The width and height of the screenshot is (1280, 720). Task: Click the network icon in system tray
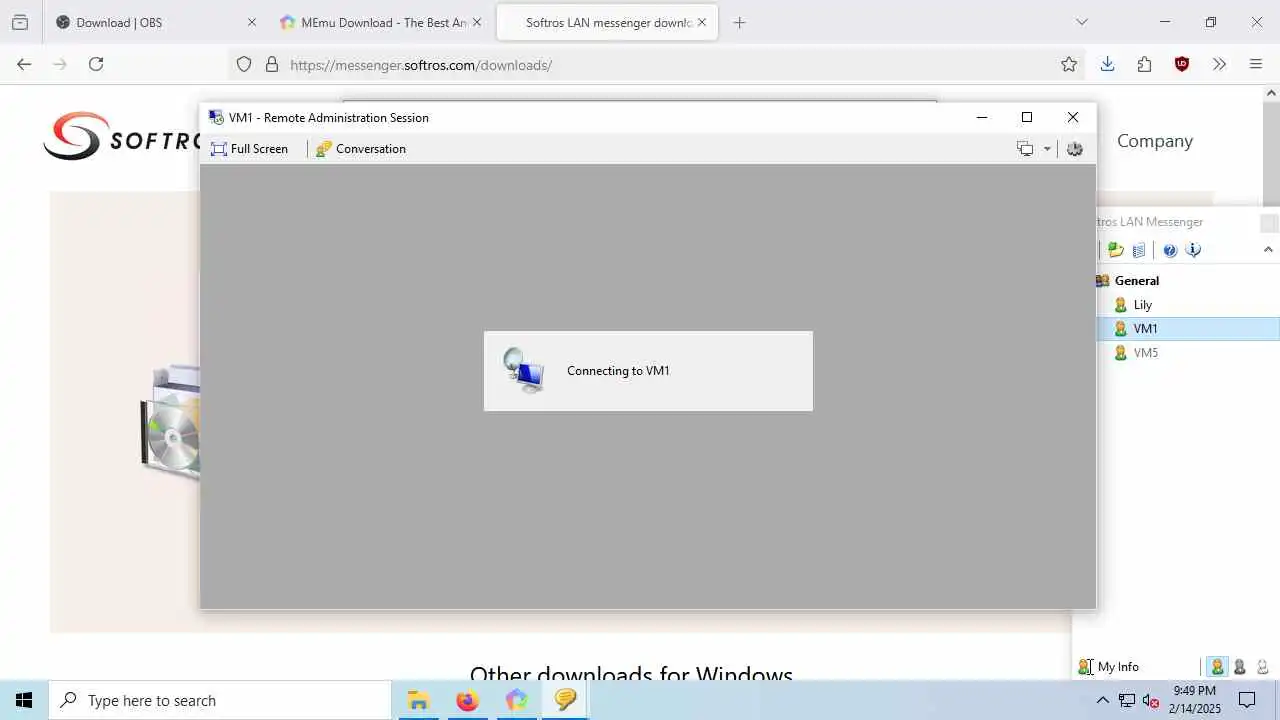coord(1127,700)
